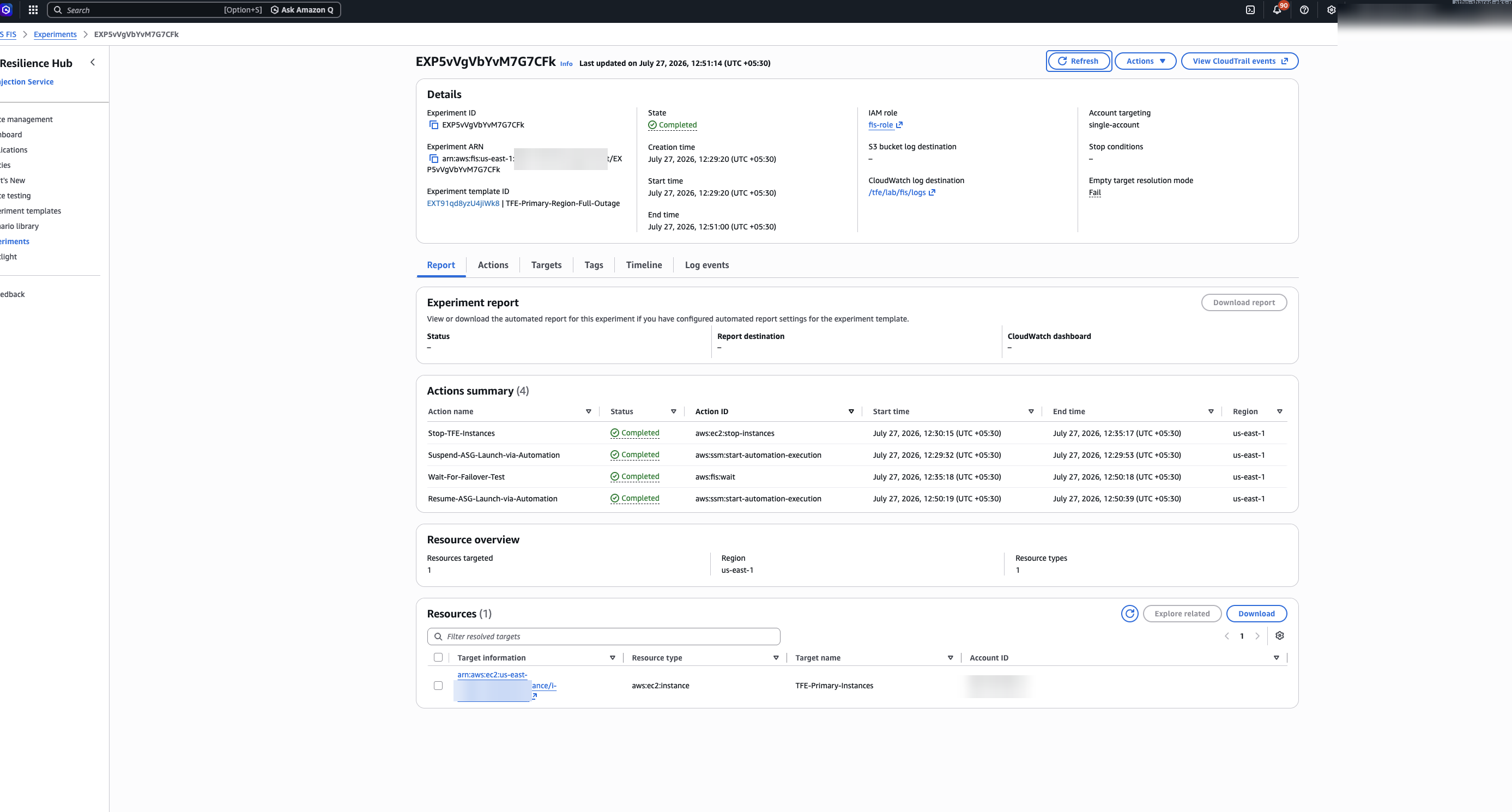Open CloudShell from the top bar
Image resolution: width=1512 pixels, height=812 pixels.
[x=1250, y=10]
